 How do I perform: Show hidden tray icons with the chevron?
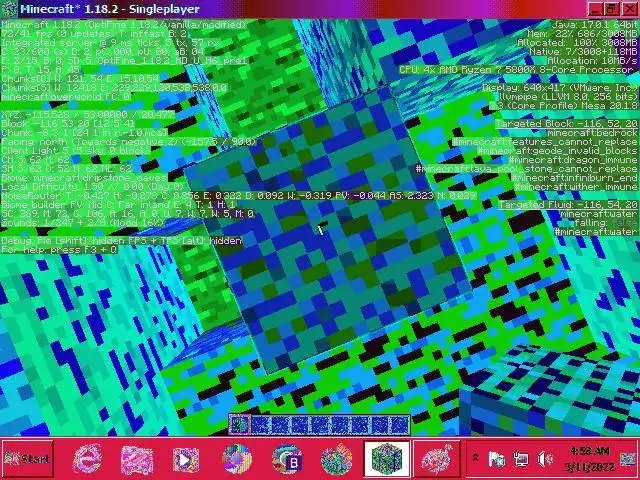[476, 459]
